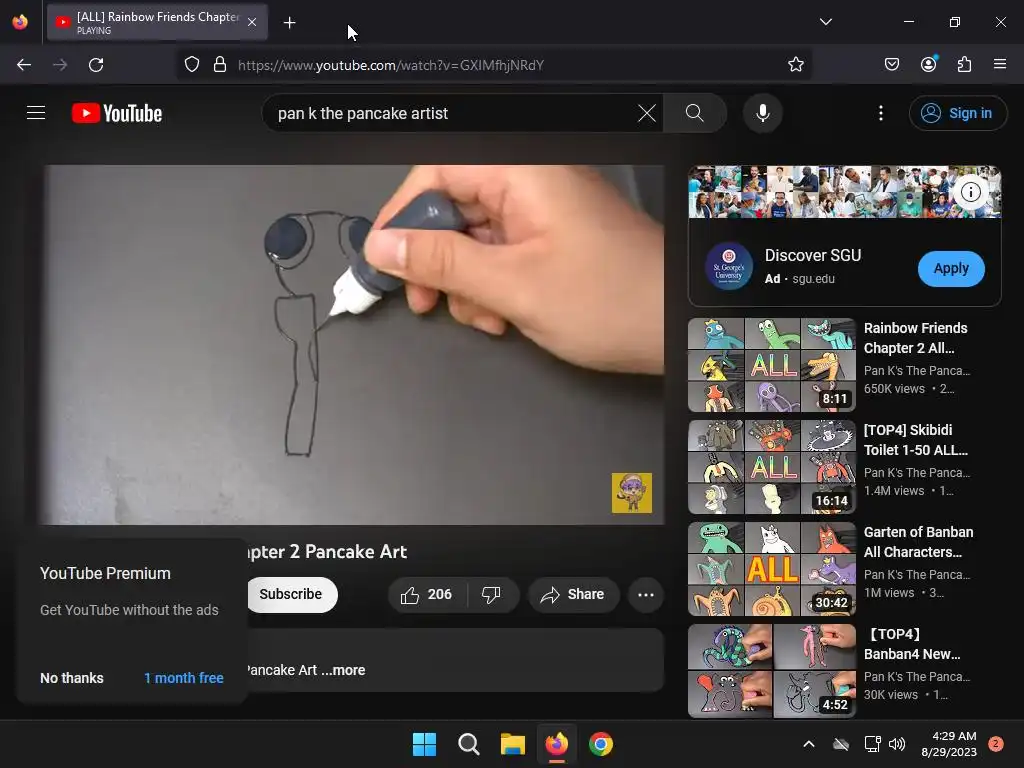Open YouTube settings three-dot menu
1024x768 pixels.
880,113
